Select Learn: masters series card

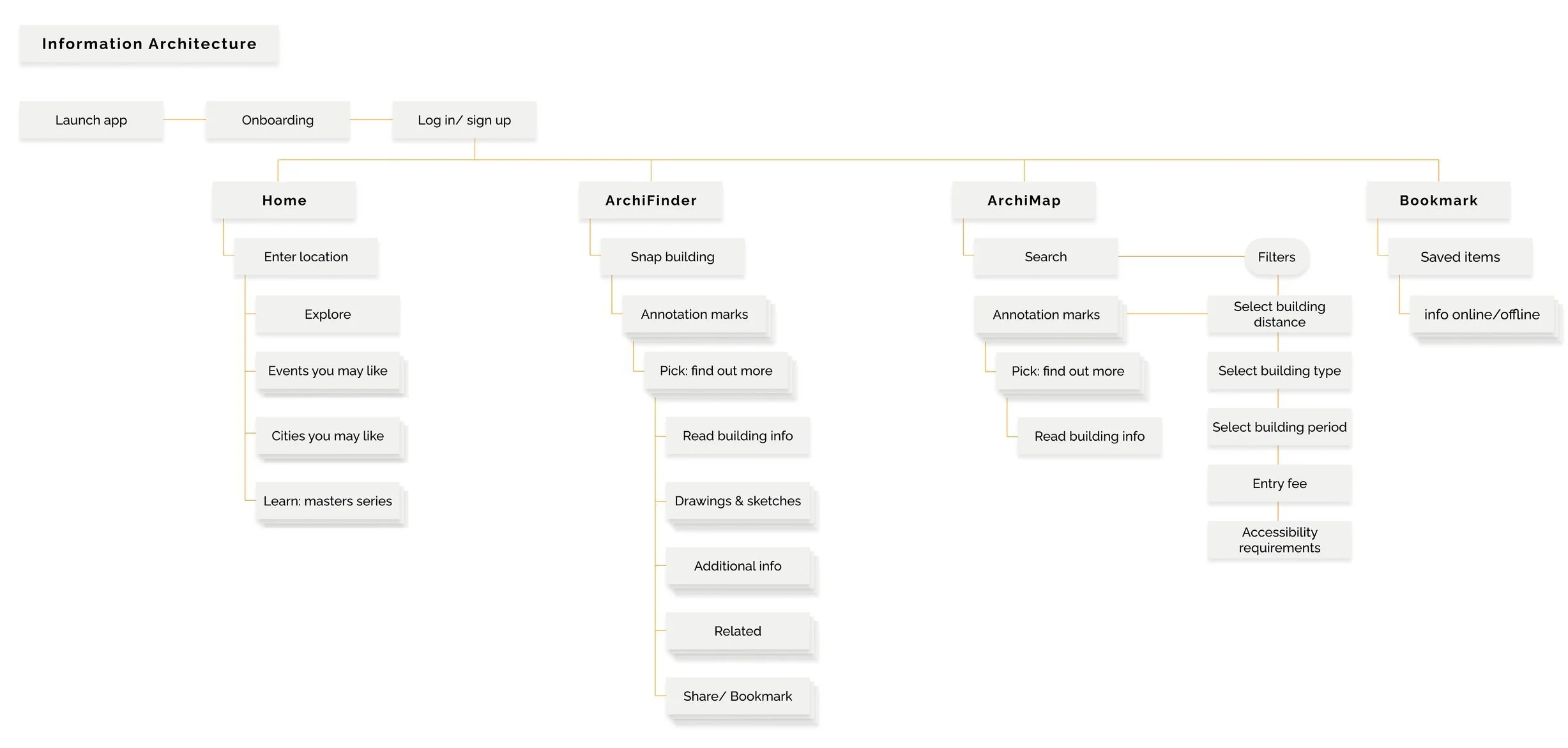pyautogui.click(x=328, y=501)
